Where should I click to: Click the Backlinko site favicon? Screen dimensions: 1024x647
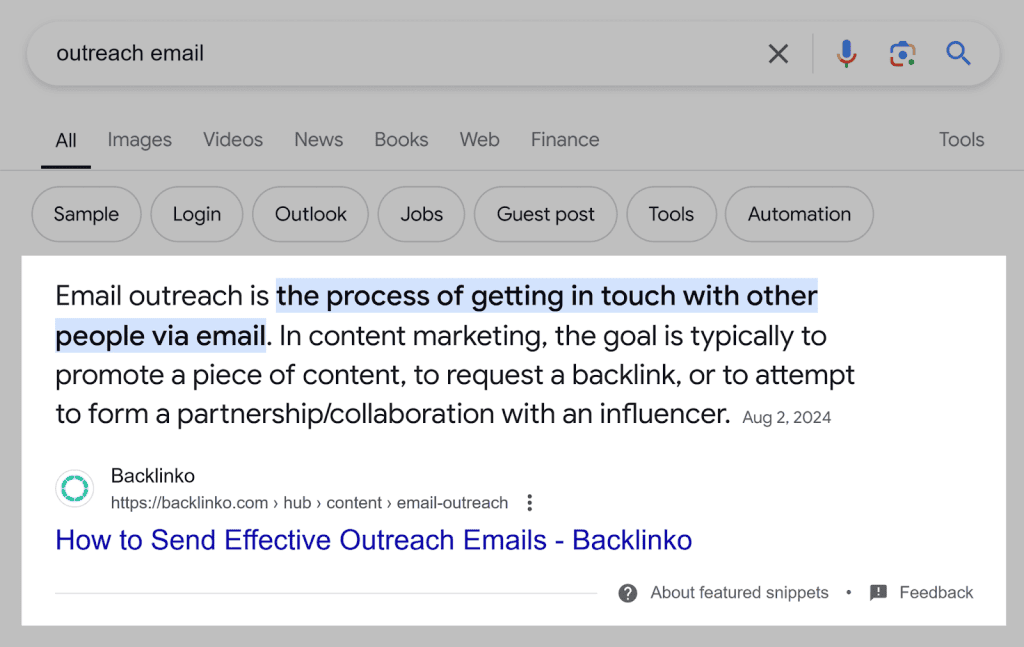coord(74,488)
